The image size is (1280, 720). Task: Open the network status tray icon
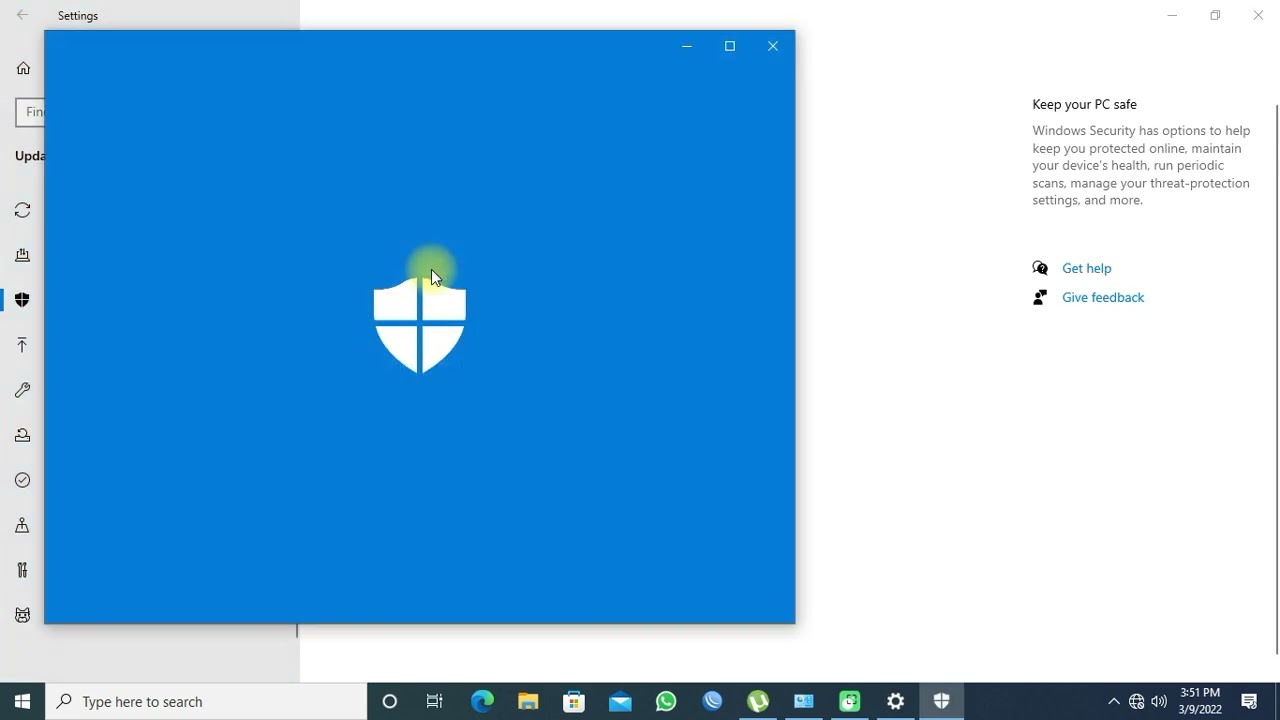click(x=1136, y=701)
